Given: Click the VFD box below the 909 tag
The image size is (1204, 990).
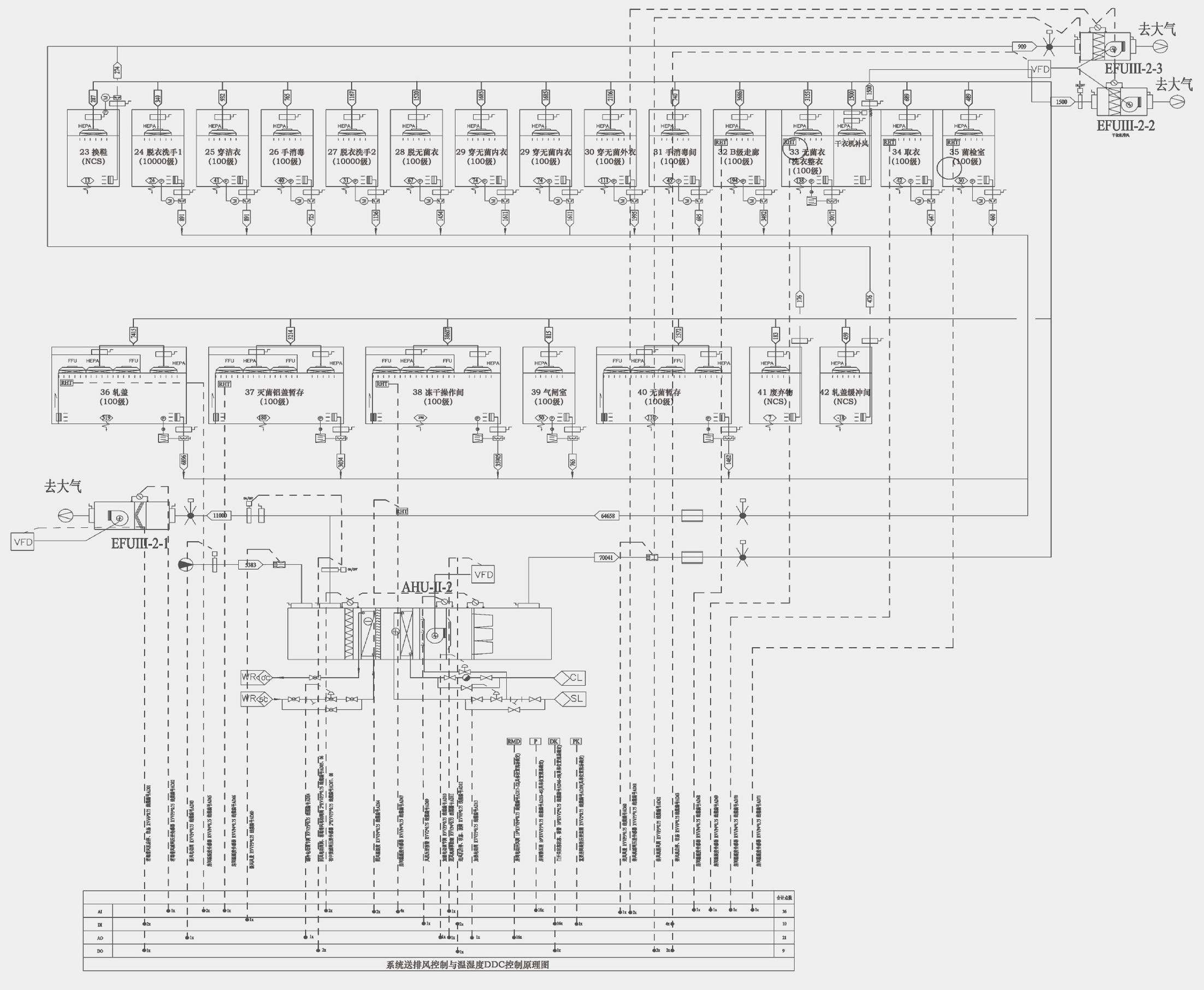Looking at the screenshot, I should pos(1040,69).
